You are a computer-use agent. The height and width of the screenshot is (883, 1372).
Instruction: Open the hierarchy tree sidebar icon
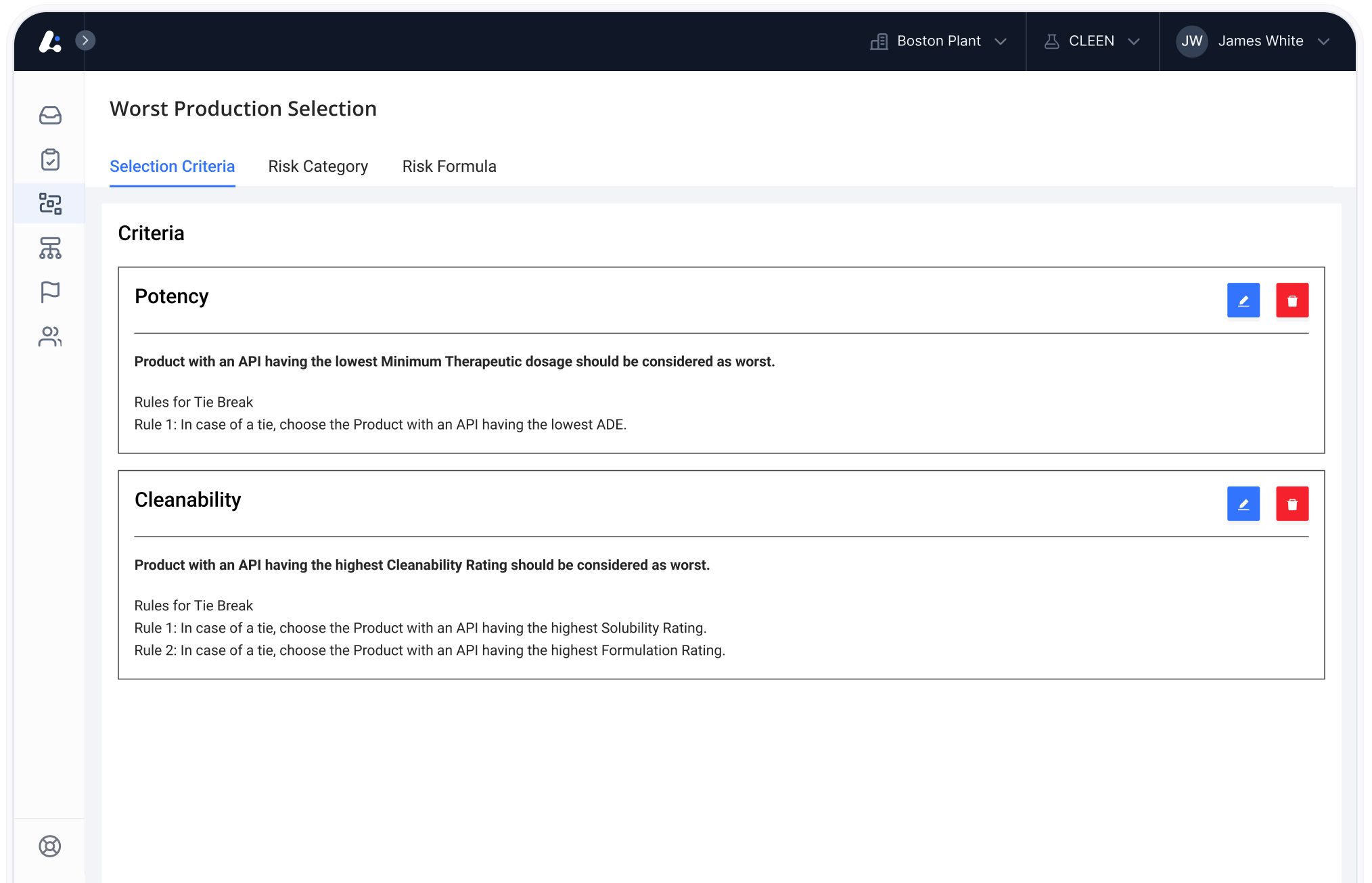tap(50, 248)
